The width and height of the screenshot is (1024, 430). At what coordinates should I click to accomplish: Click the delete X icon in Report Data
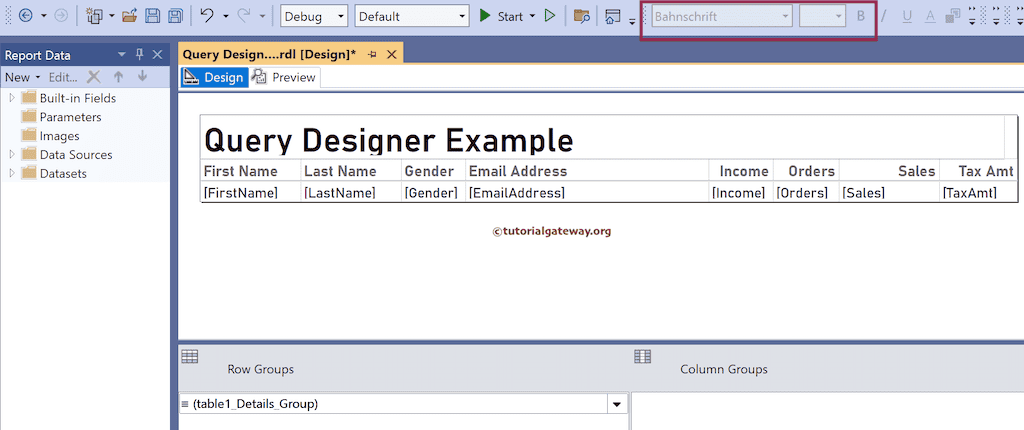94,77
